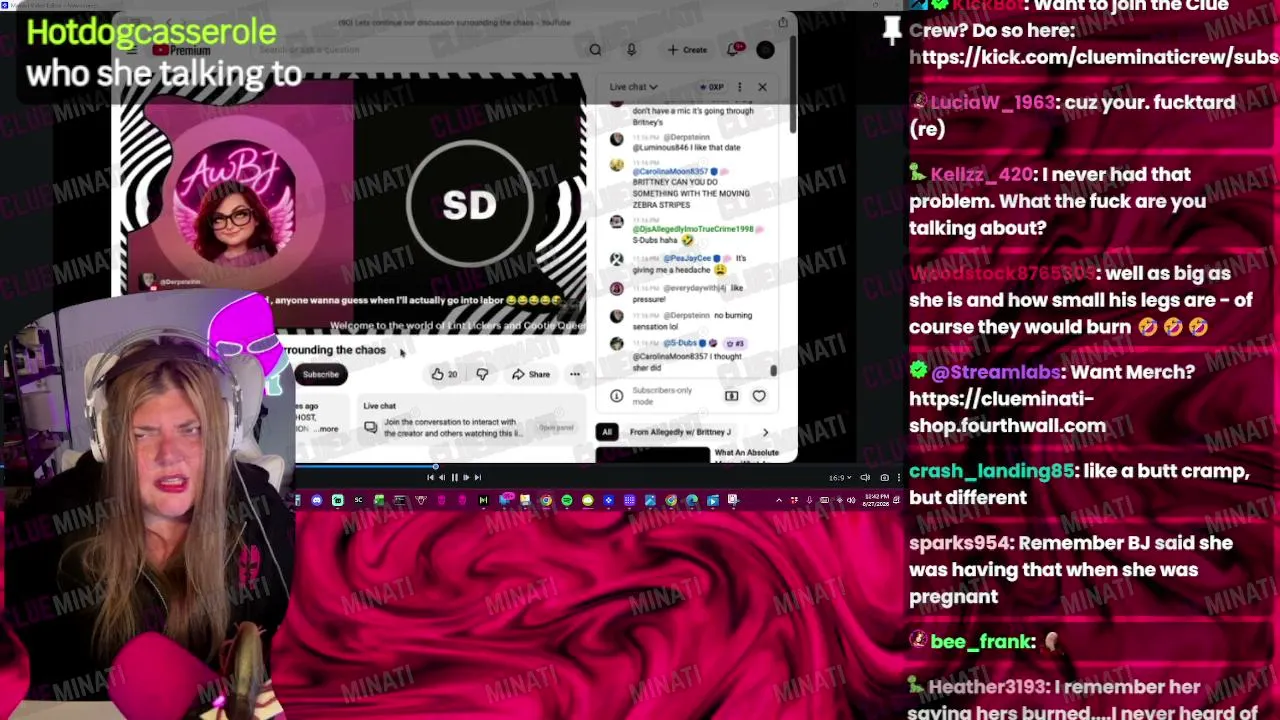Click the player snapshot camera icon
The height and width of the screenshot is (720, 1280).
tap(884, 478)
